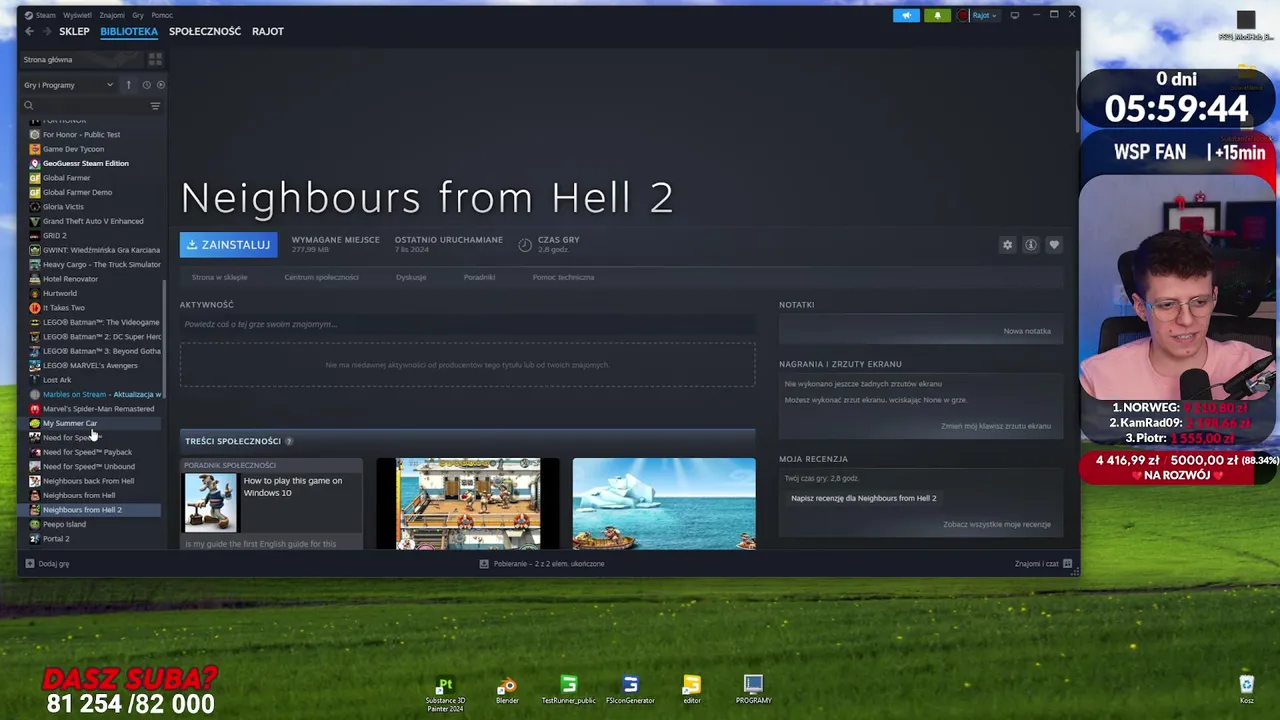
Task: Click the help icon next to Treści społeczności
Action: point(289,441)
